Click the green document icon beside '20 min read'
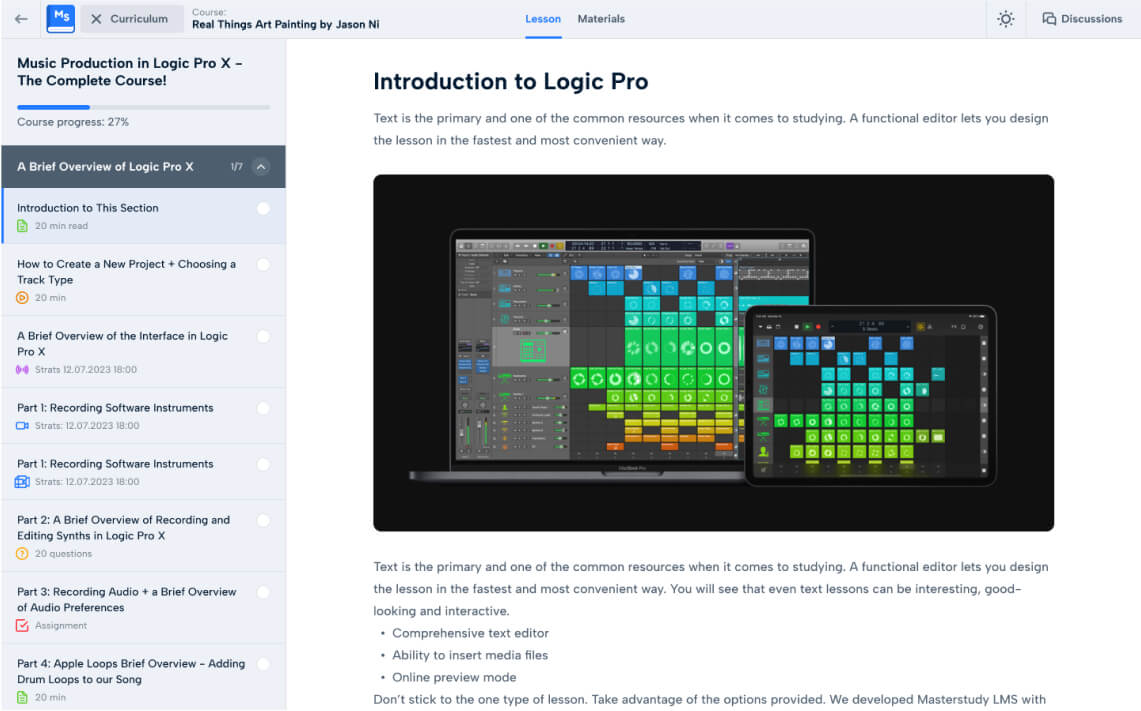 (x=23, y=226)
